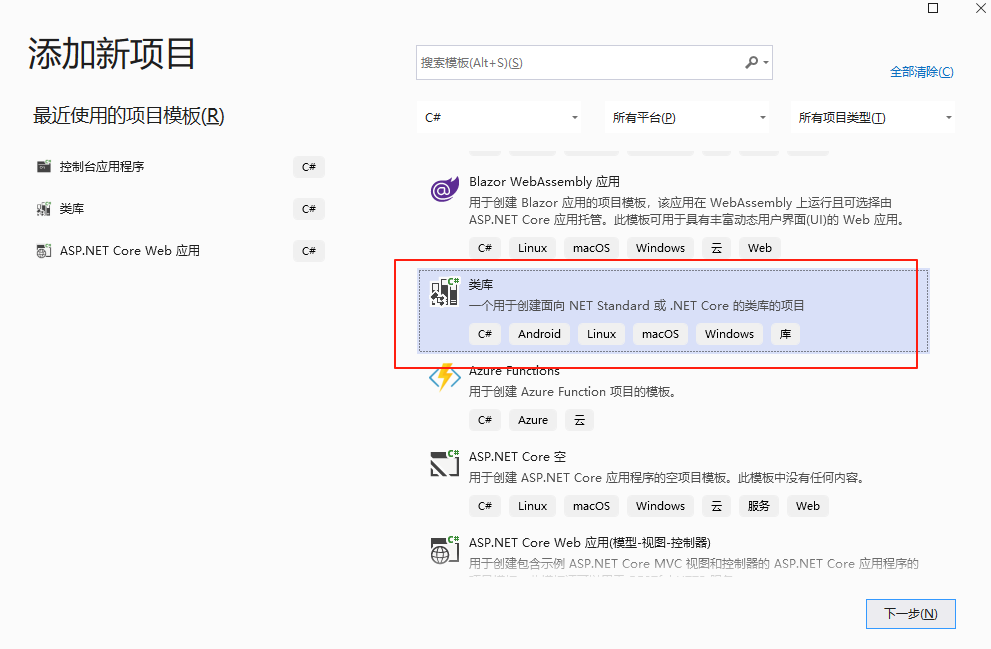The height and width of the screenshot is (649, 991).
Task: Click the 下一步(N) next button
Action: (x=911, y=614)
